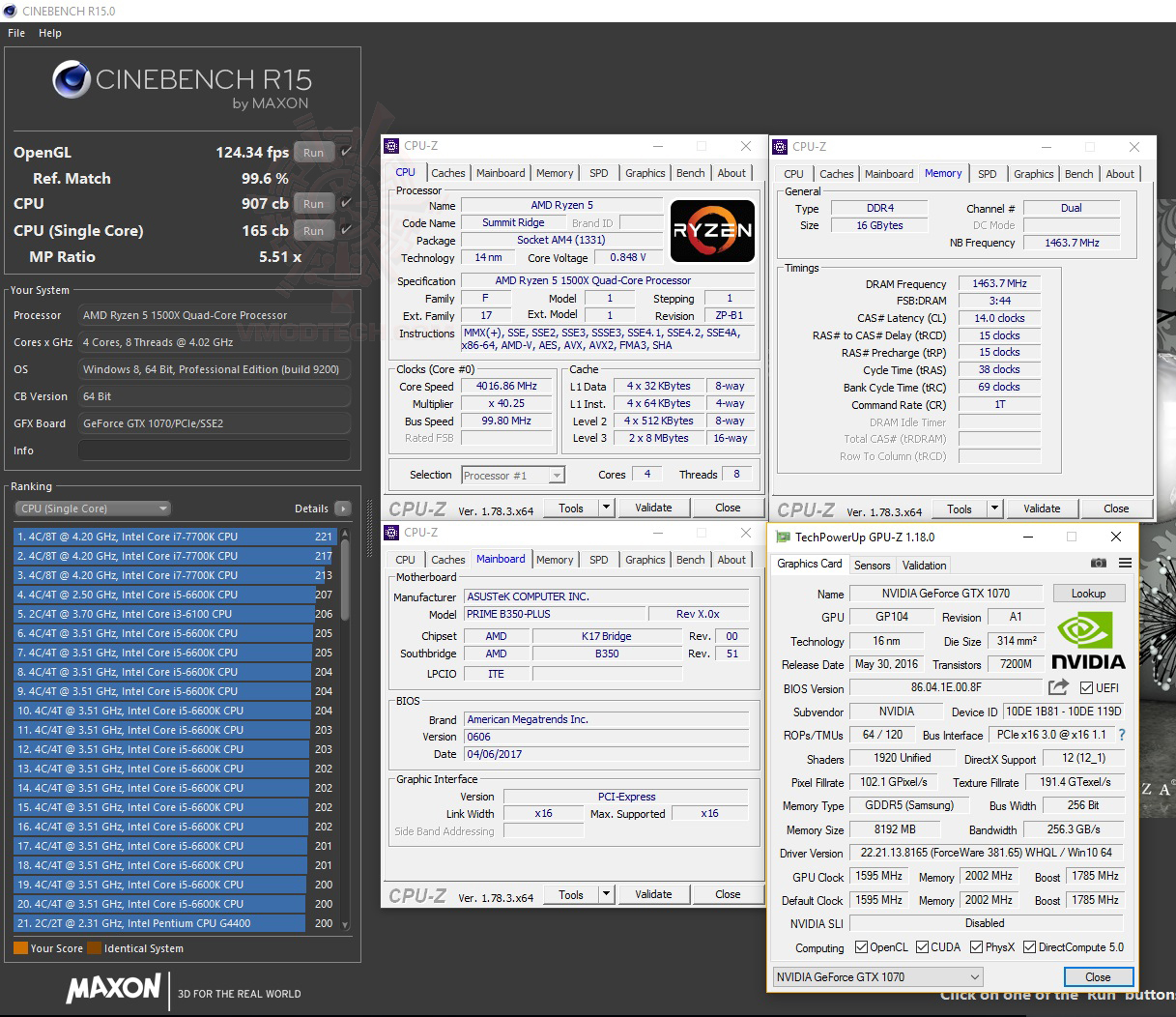The width and height of the screenshot is (1176, 1017).
Task: Click the Cinebench R15.0 title bar icon
Action: click(x=11, y=11)
